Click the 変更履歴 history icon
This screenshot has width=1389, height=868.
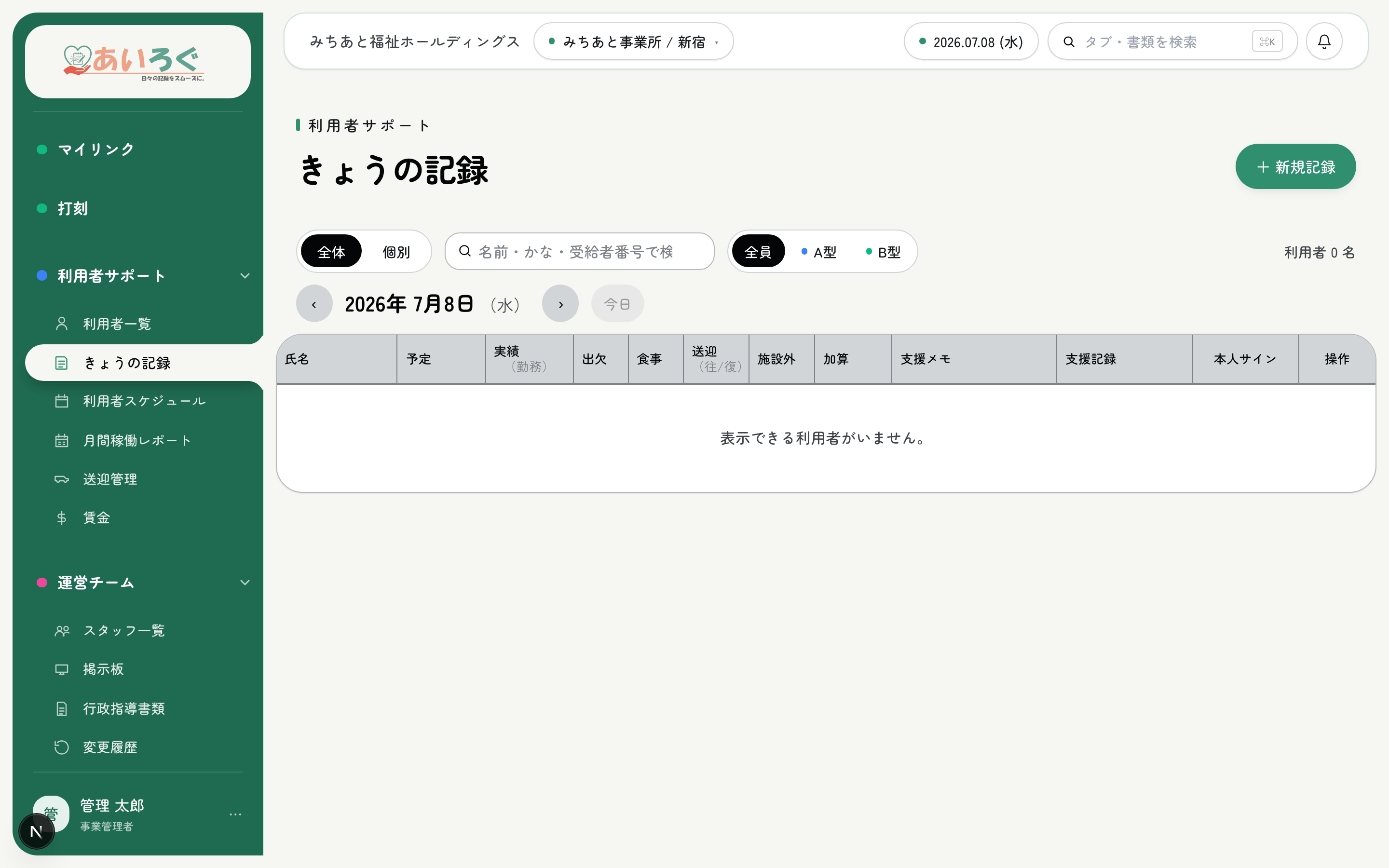coord(61,747)
